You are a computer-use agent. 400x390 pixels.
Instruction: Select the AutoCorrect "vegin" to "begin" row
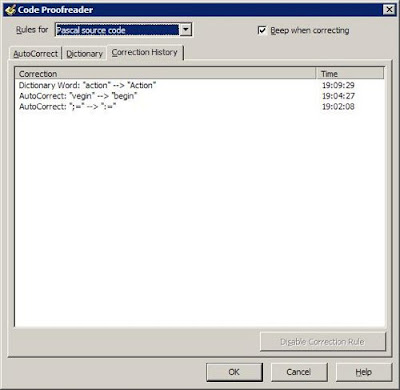pos(200,96)
